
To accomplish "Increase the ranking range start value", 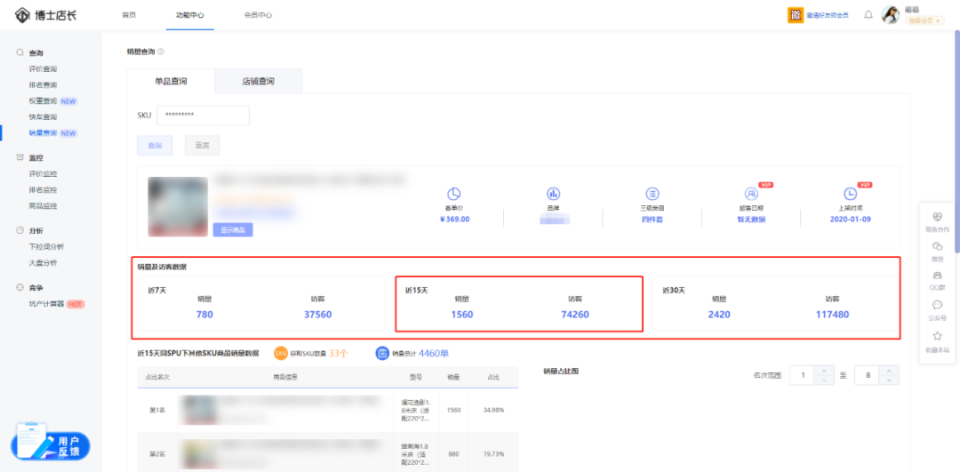I will tap(824, 370).
